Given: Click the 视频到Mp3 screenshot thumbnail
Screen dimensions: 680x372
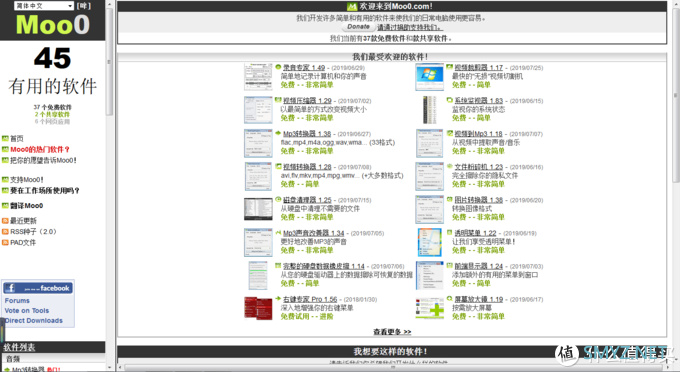Looking at the screenshot, I should 429,143.
